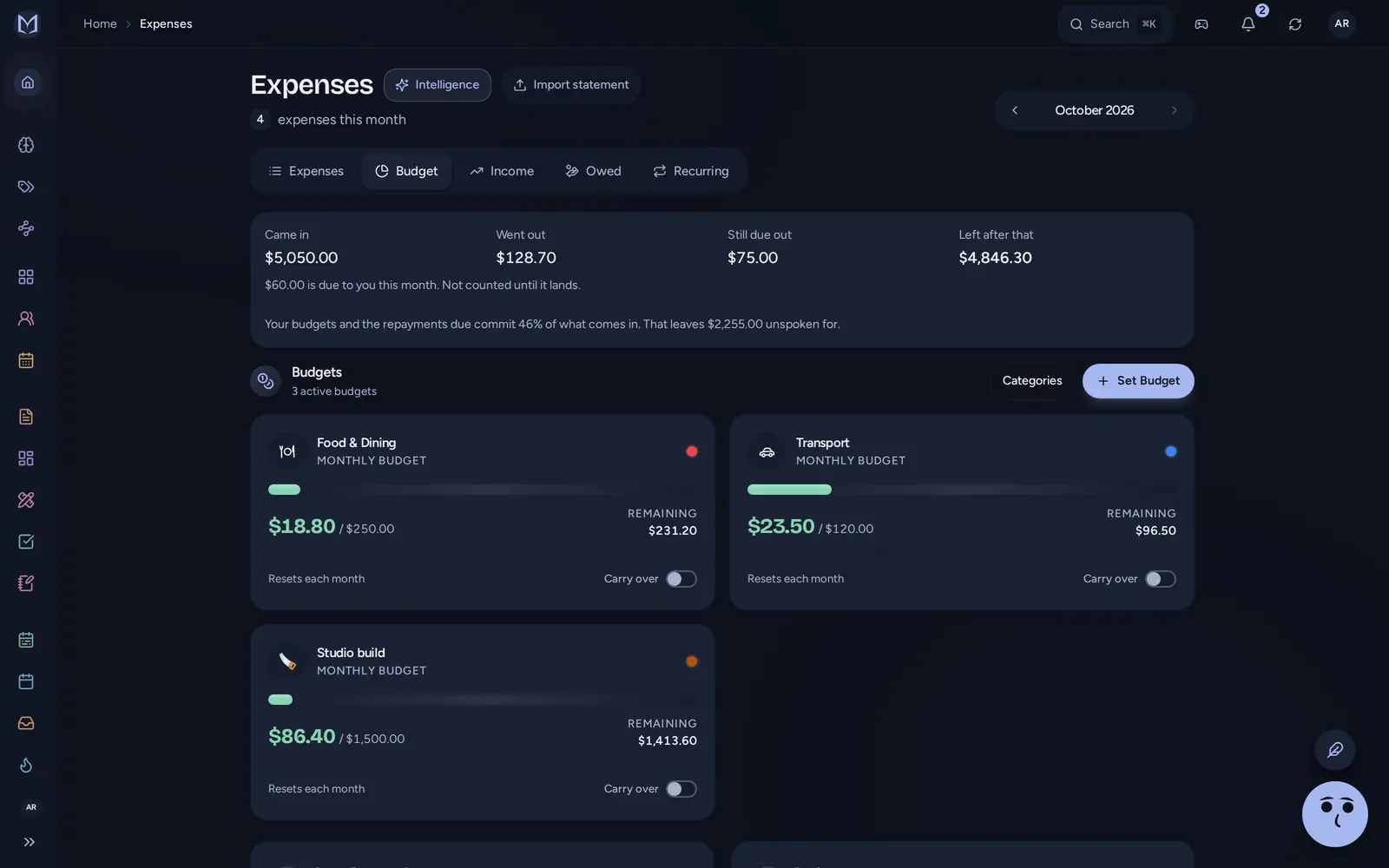This screenshot has height=868, width=1389.
Task: Click the Transport car icon
Action: tap(767, 451)
